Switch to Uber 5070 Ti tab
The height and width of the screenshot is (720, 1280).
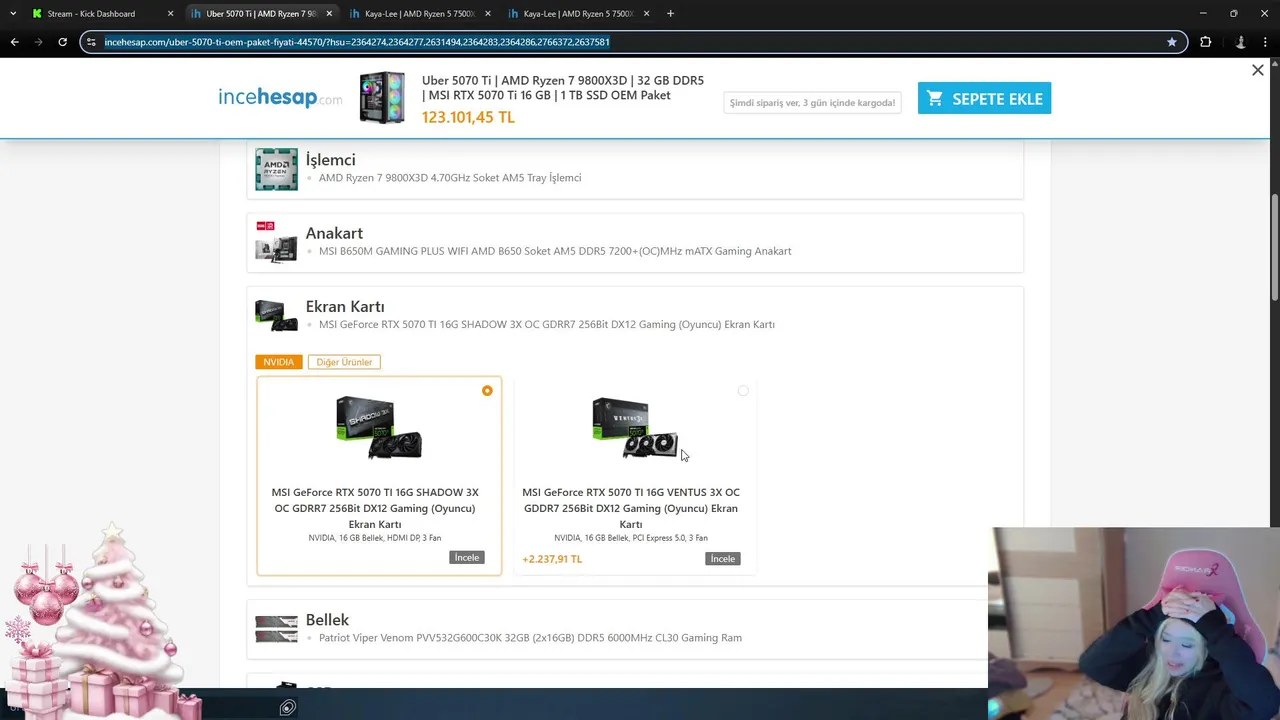tap(261, 14)
